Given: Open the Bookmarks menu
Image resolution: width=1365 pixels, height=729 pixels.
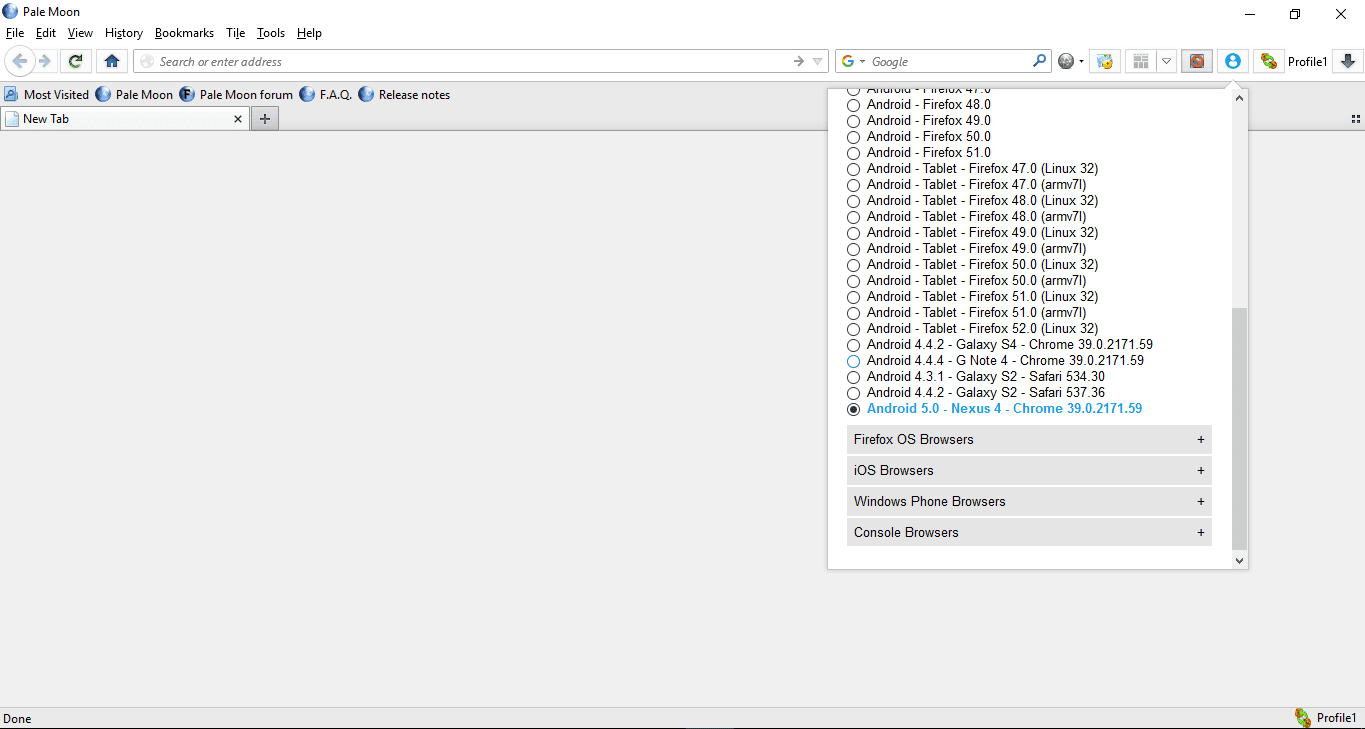Looking at the screenshot, I should (184, 33).
